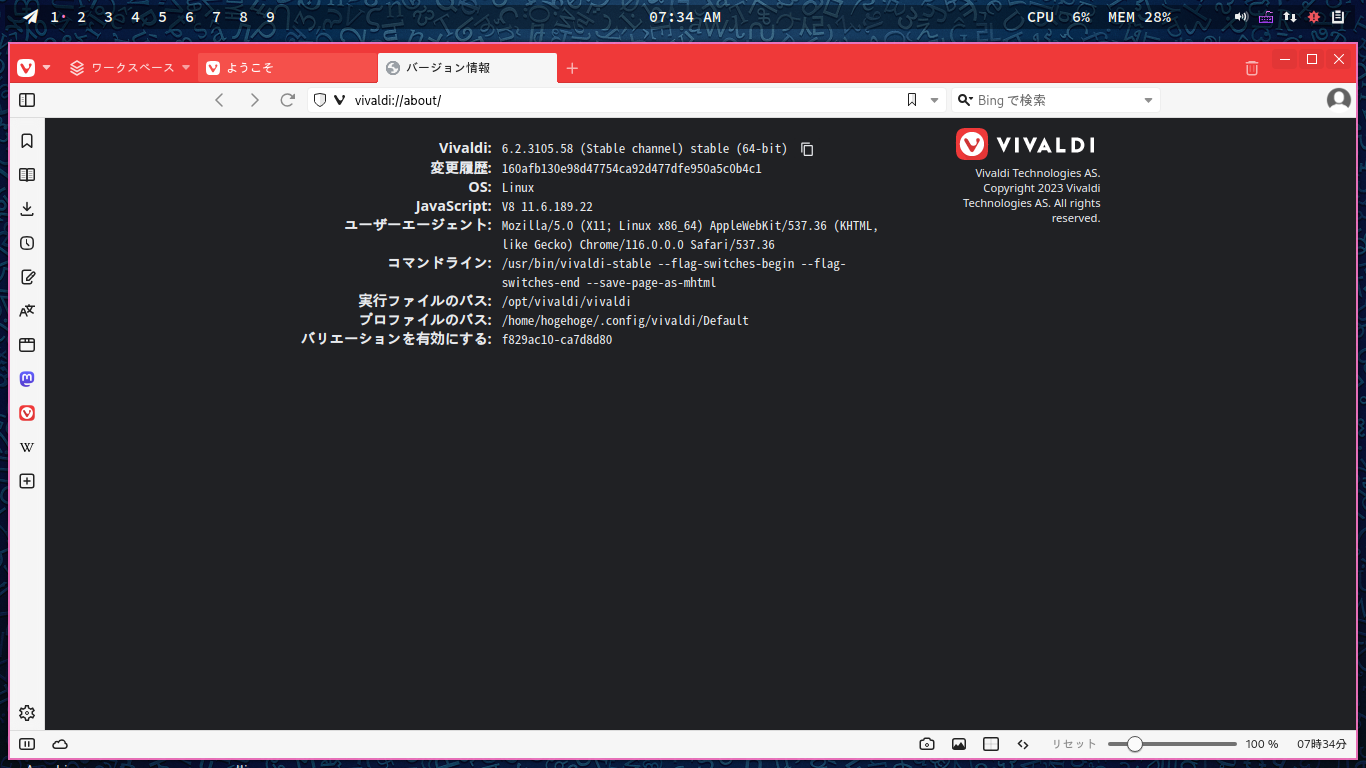Add a new web panel
Viewport: 1366px width, 768px height.
pos(27,481)
